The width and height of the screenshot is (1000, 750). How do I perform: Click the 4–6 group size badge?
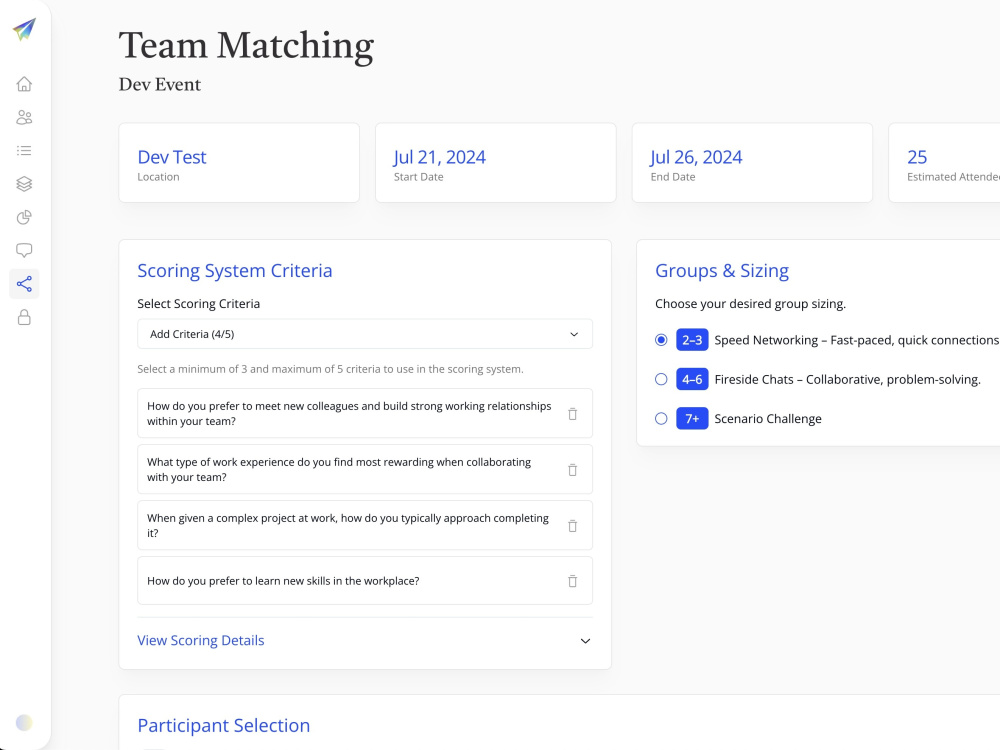pos(692,379)
